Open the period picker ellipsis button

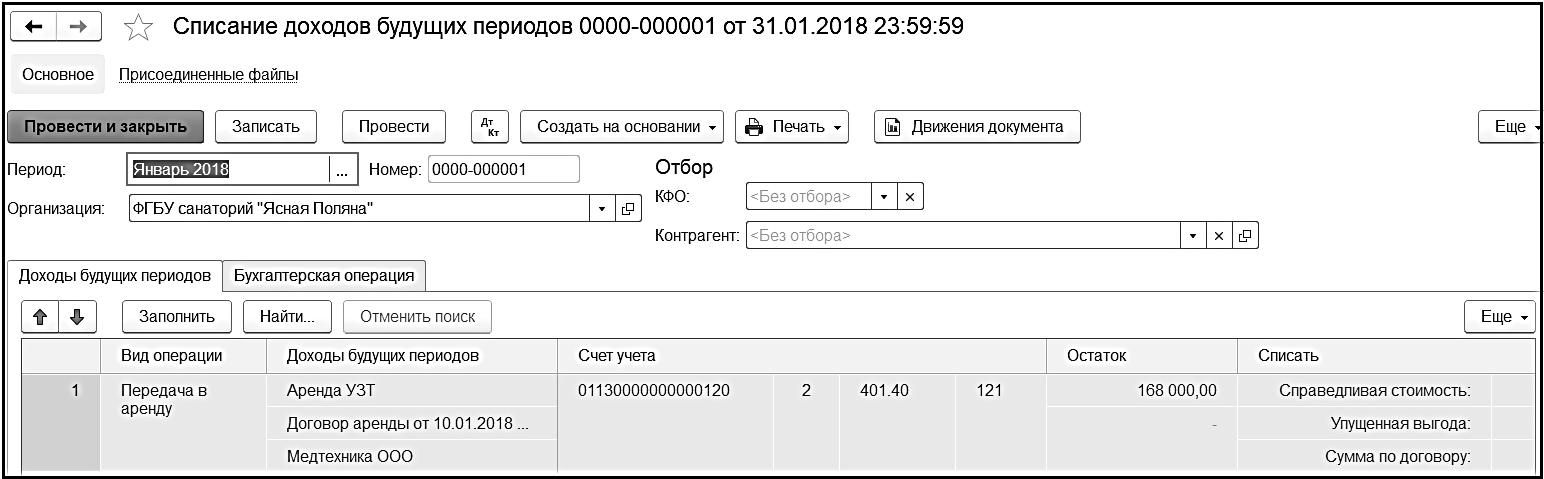point(343,171)
